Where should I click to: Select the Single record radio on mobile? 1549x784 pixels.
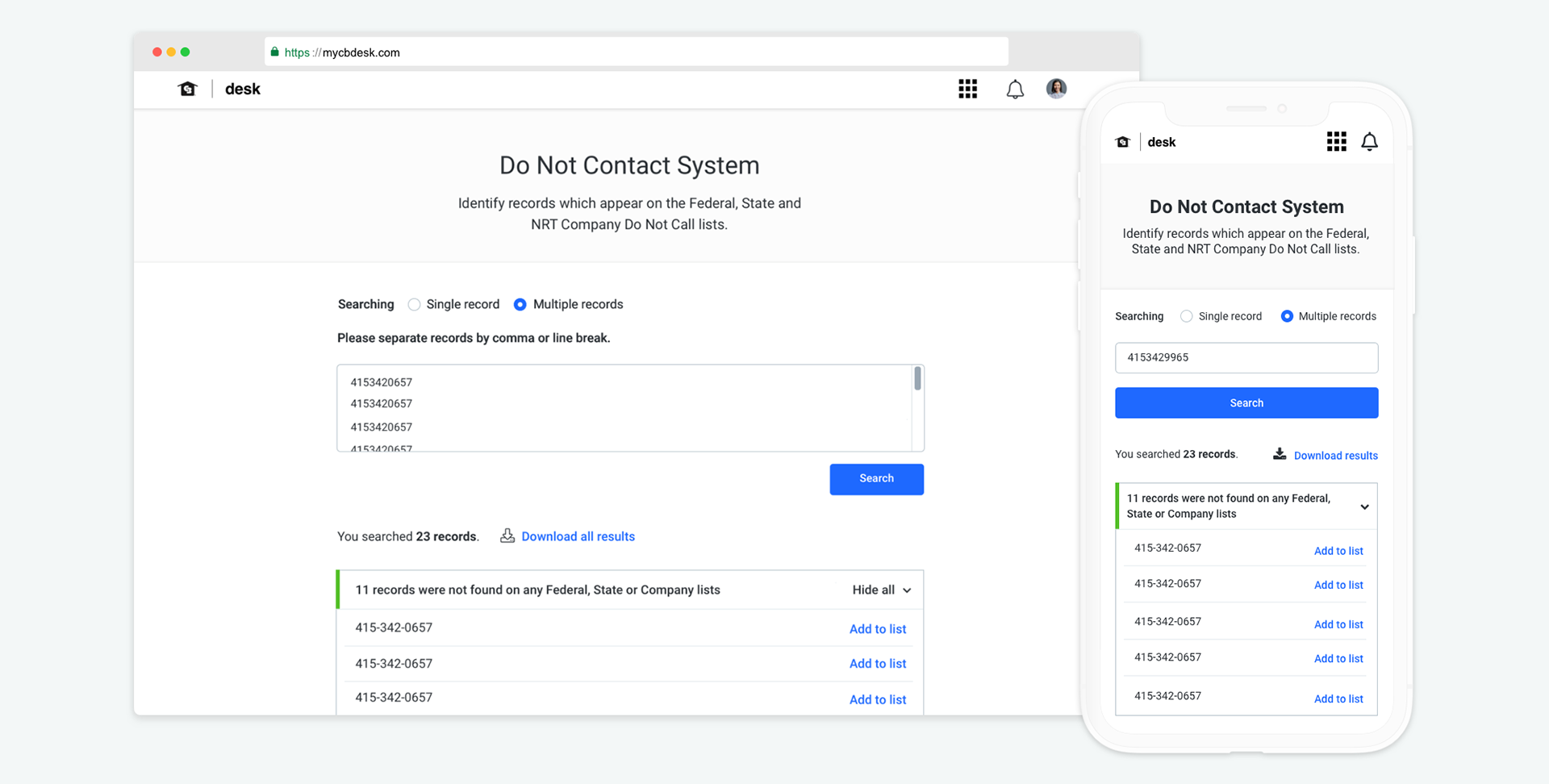(1186, 316)
